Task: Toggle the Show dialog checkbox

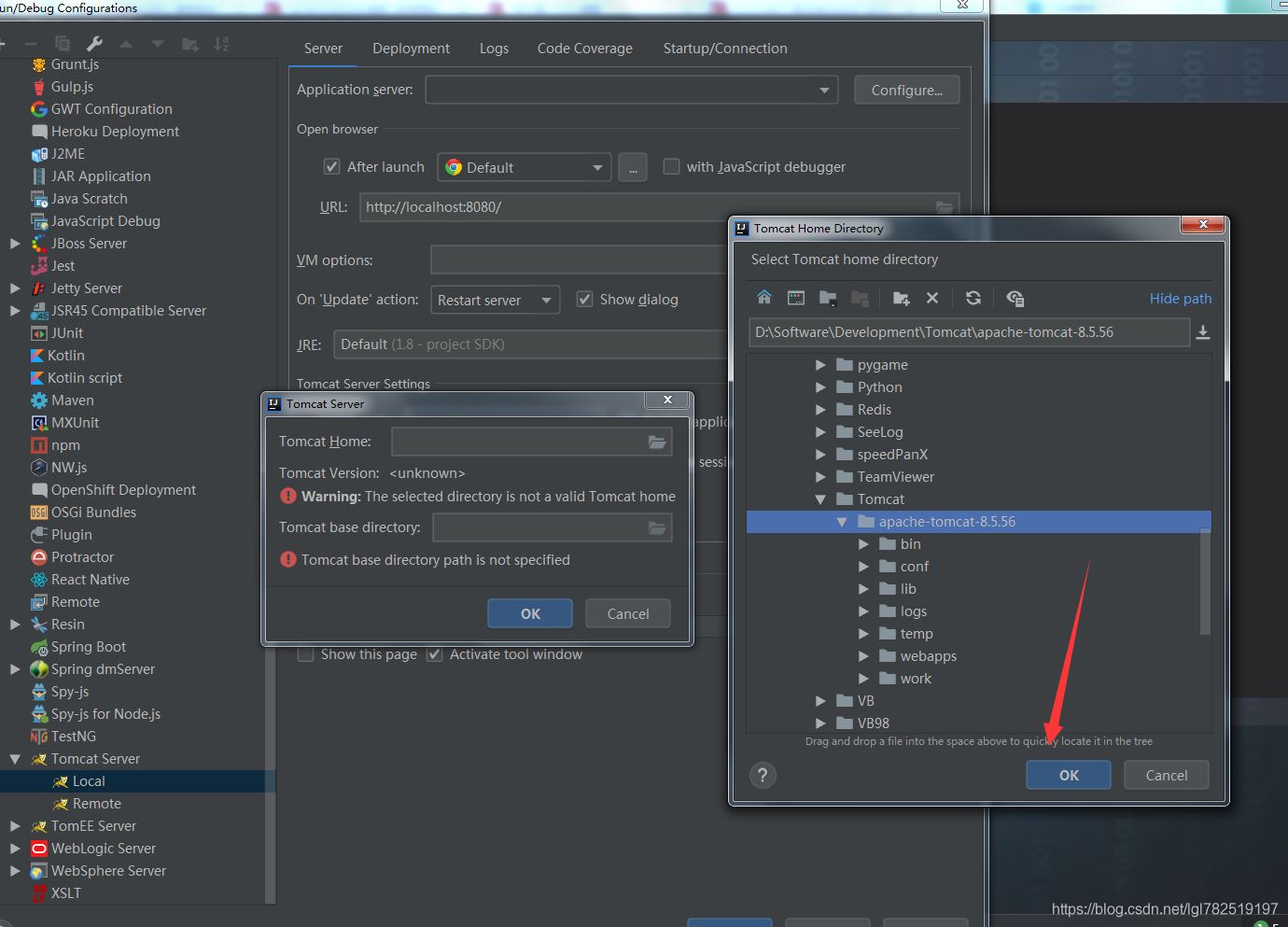Action: point(584,300)
